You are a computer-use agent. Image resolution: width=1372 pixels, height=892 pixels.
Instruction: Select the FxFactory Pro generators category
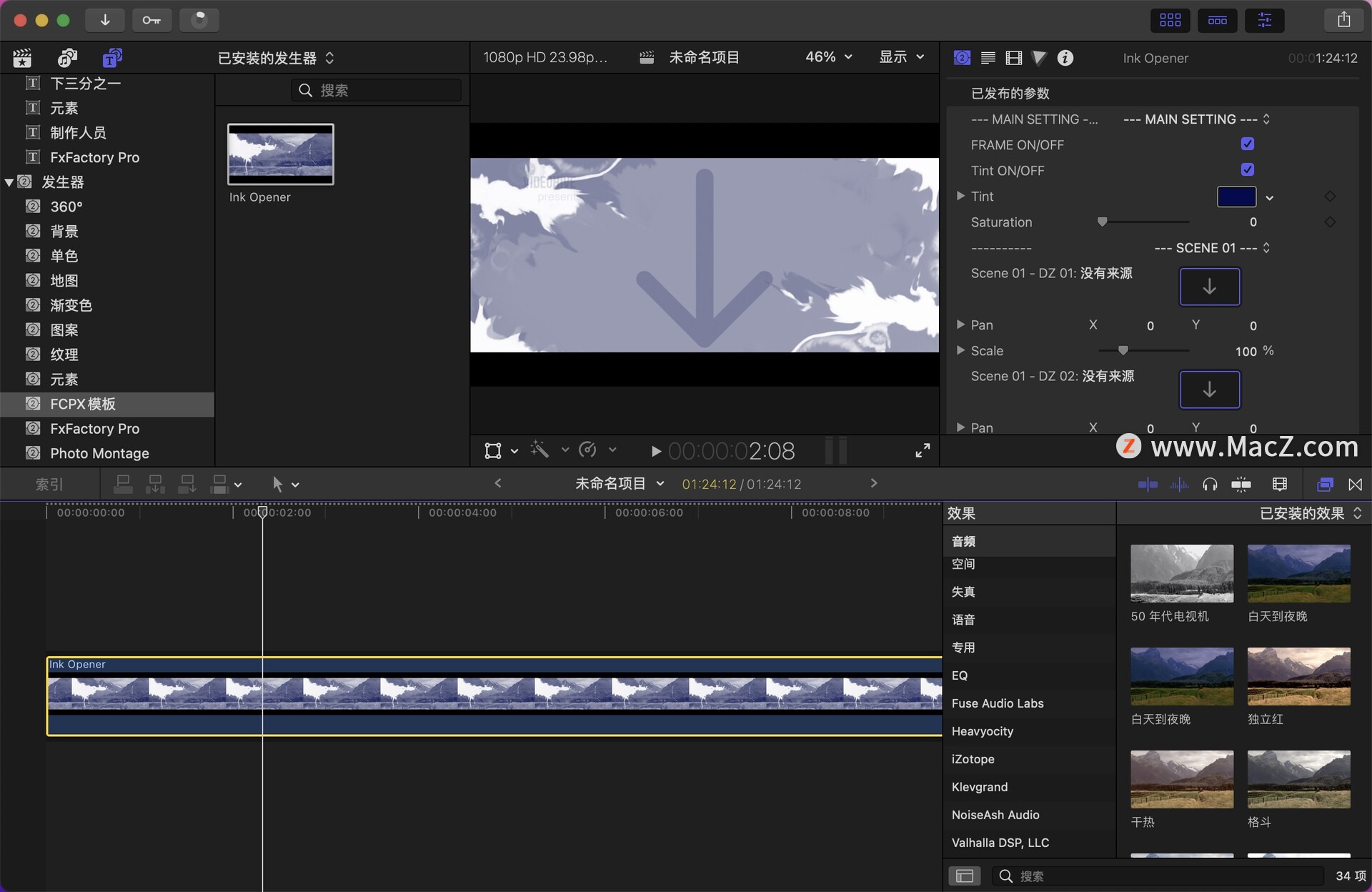[94, 429]
